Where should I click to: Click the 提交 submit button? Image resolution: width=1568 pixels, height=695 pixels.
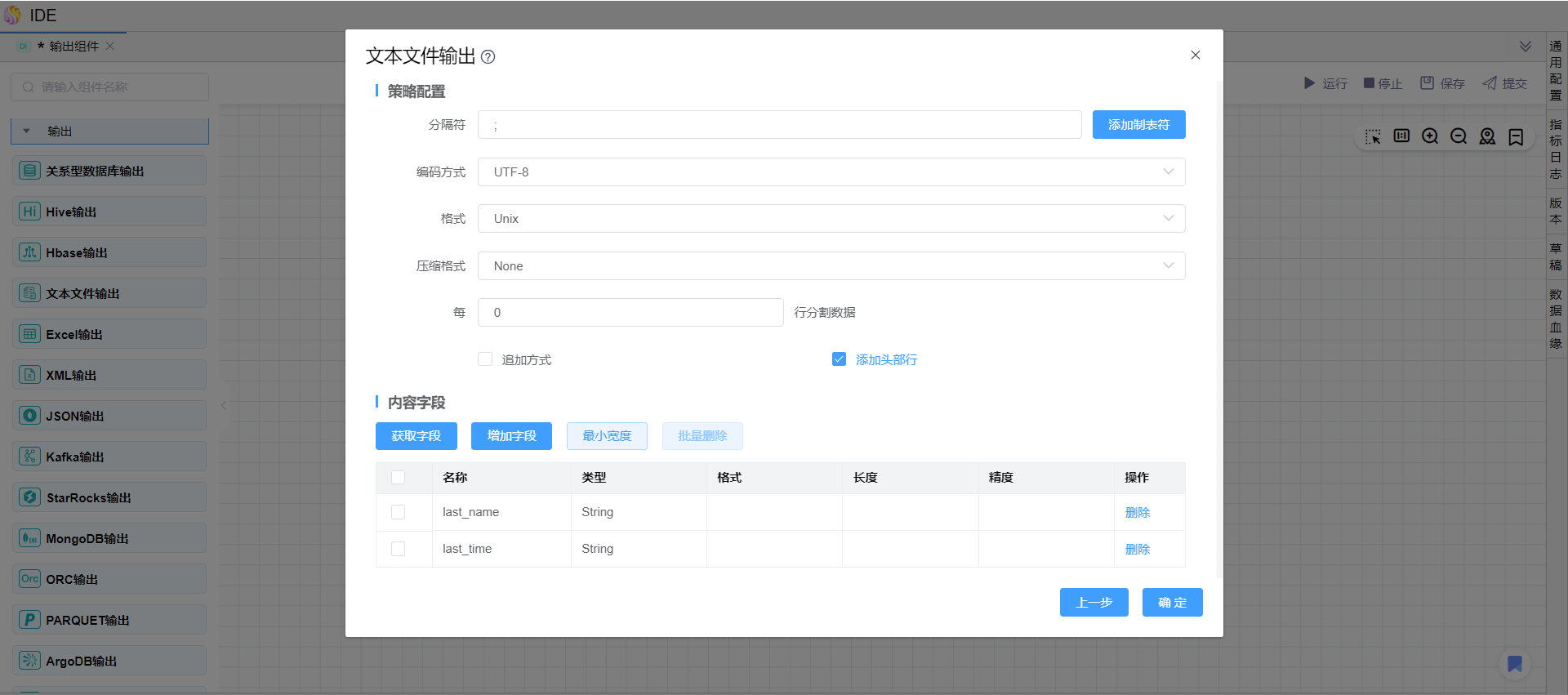tap(1504, 83)
